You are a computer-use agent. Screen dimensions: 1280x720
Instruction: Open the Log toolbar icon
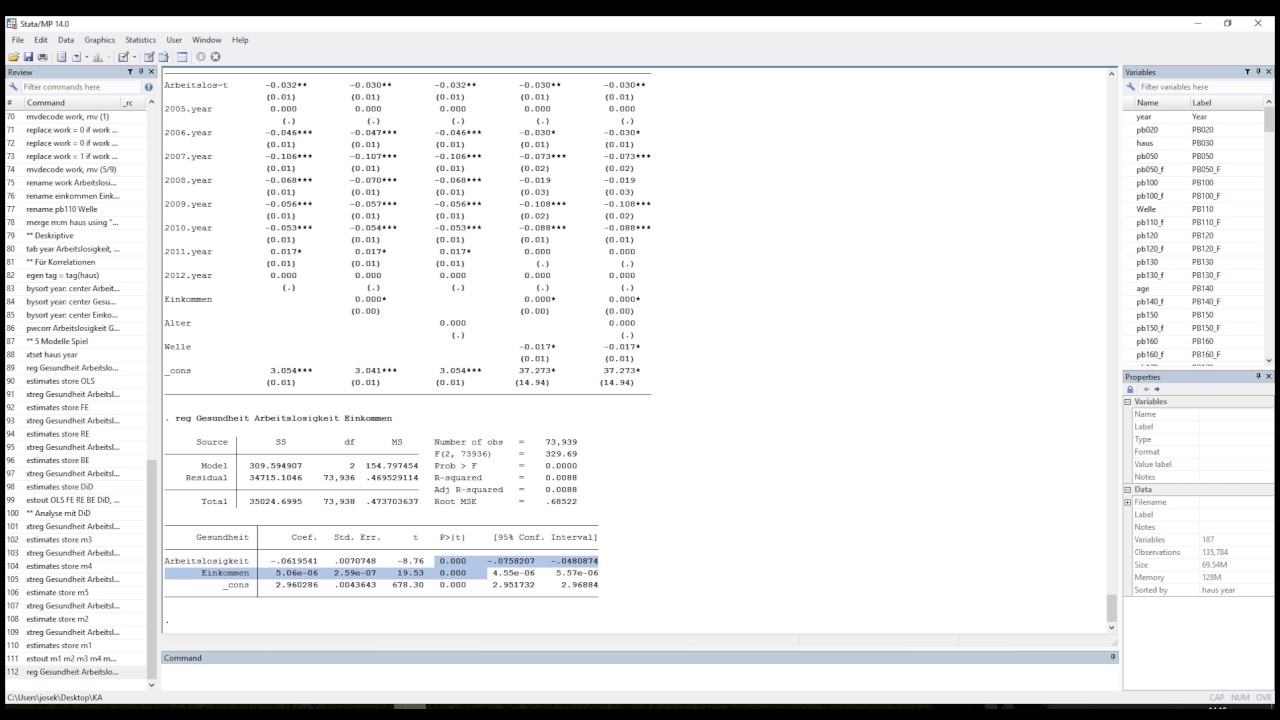pyautogui.click(x=61, y=57)
